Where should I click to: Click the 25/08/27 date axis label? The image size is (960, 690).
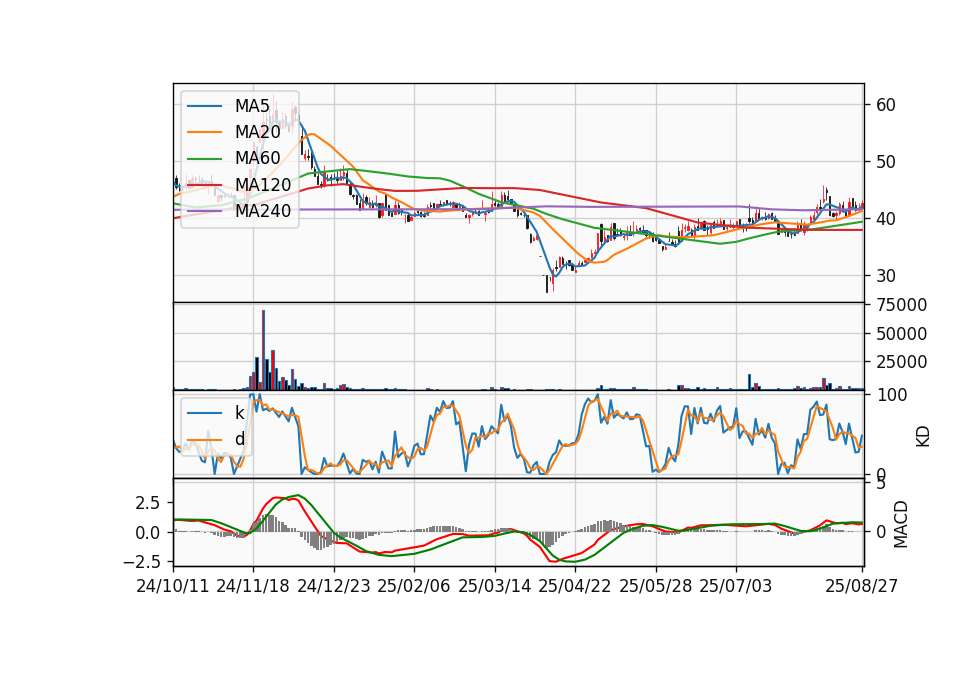(862, 586)
